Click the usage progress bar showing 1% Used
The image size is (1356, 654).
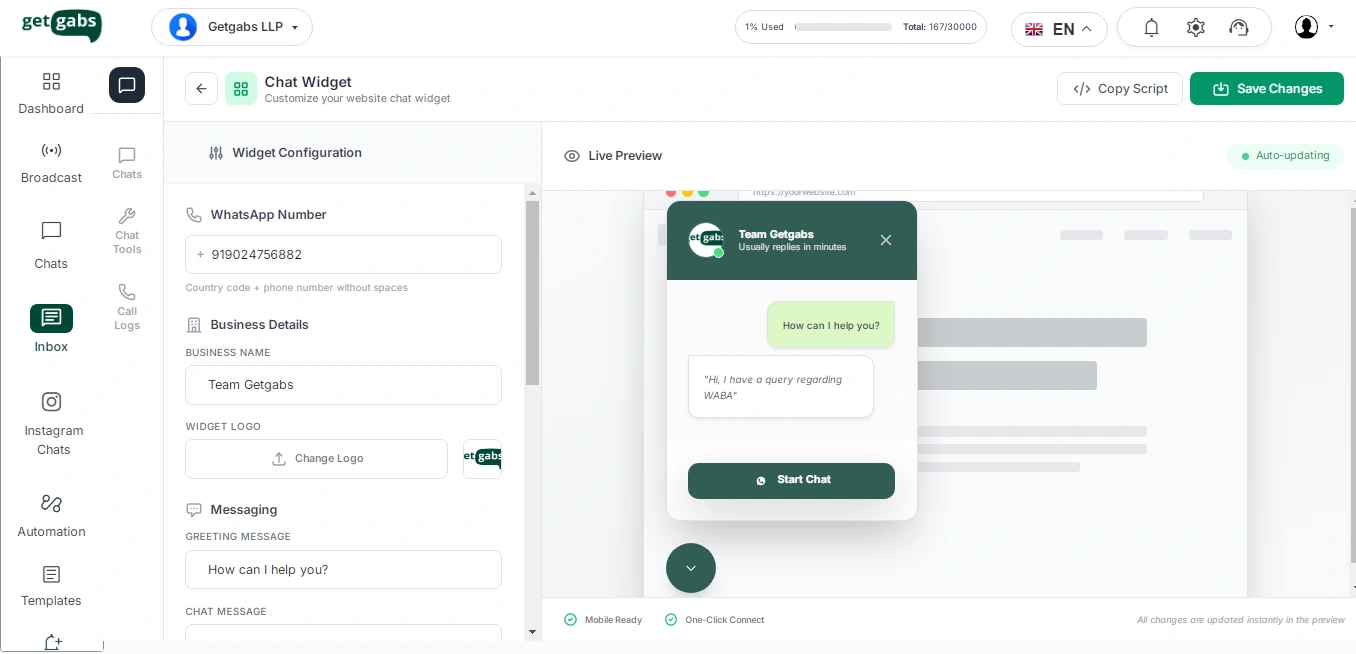843,27
